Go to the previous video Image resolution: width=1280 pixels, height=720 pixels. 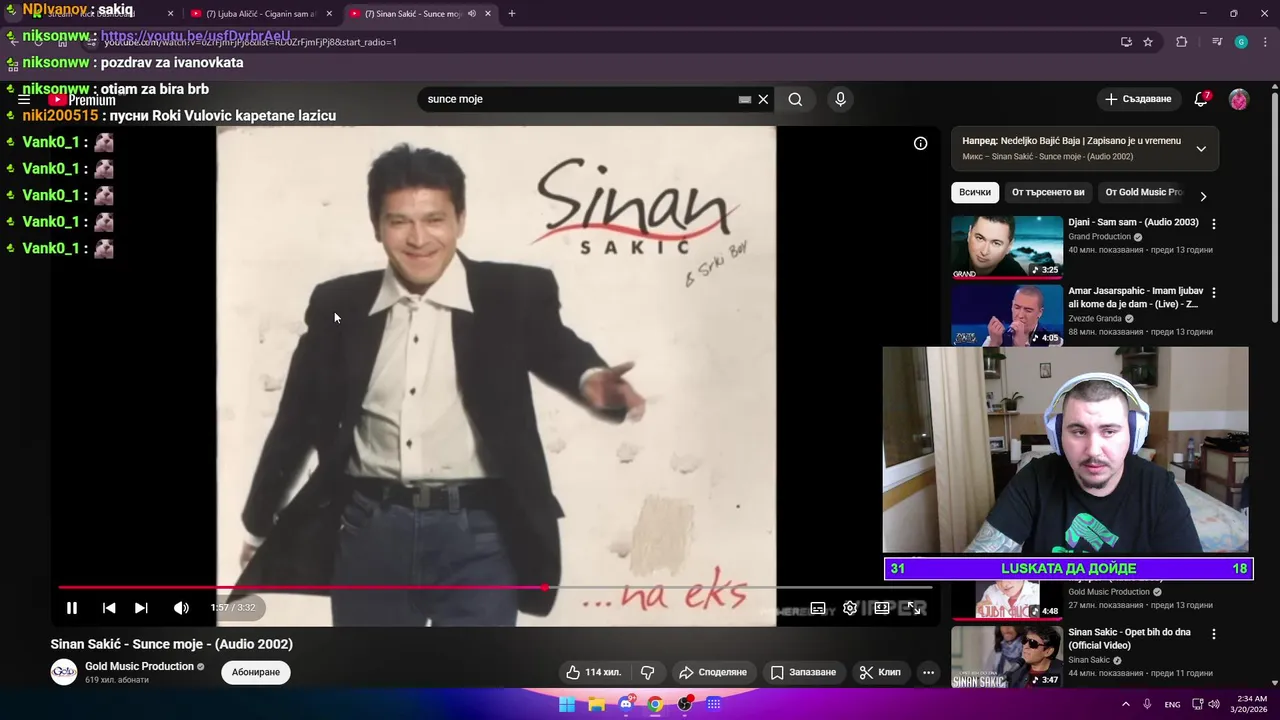click(x=109, y=608)
